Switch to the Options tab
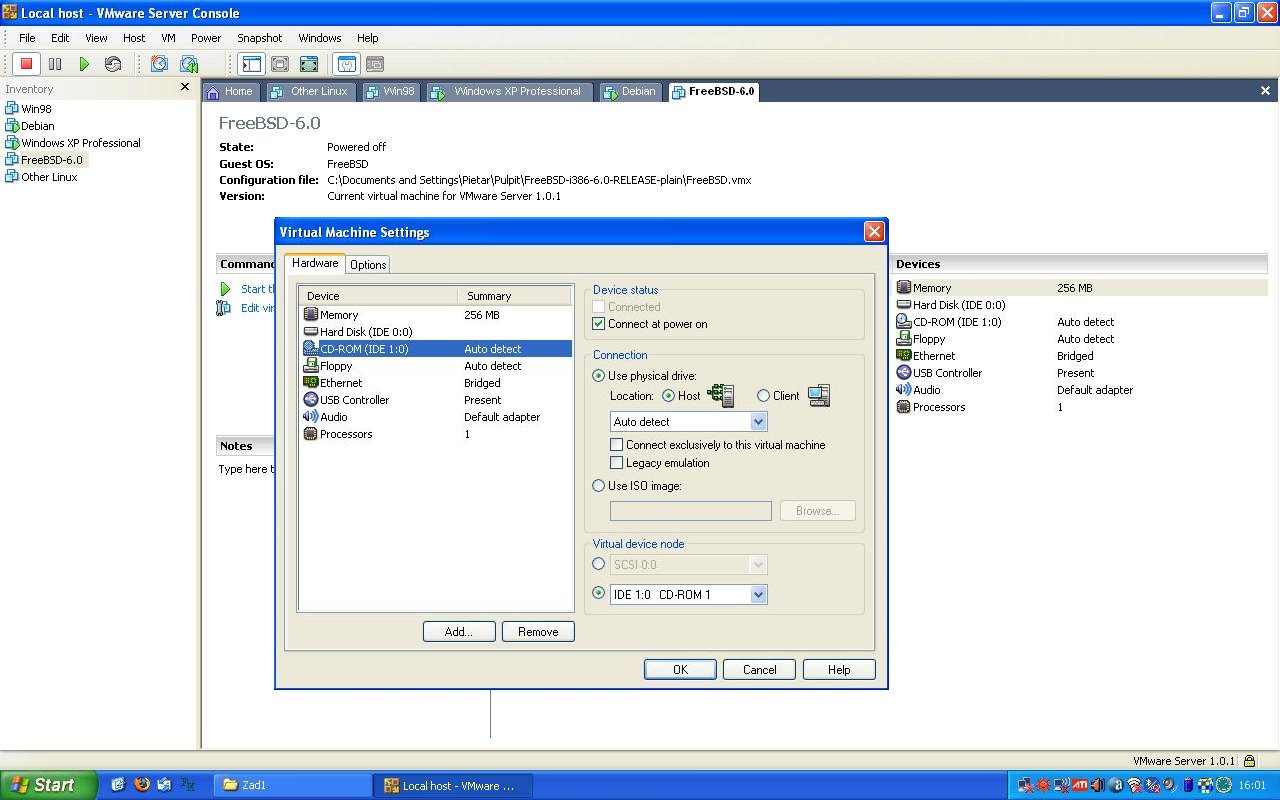The width and height of the screenshot is (1280, 800). tap(368, 265)
